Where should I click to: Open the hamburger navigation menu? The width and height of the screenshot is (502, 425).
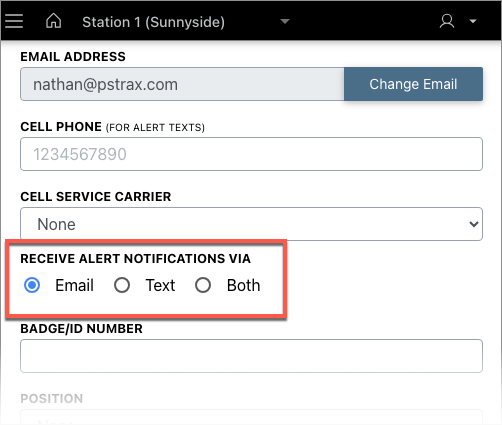point(14,21)
